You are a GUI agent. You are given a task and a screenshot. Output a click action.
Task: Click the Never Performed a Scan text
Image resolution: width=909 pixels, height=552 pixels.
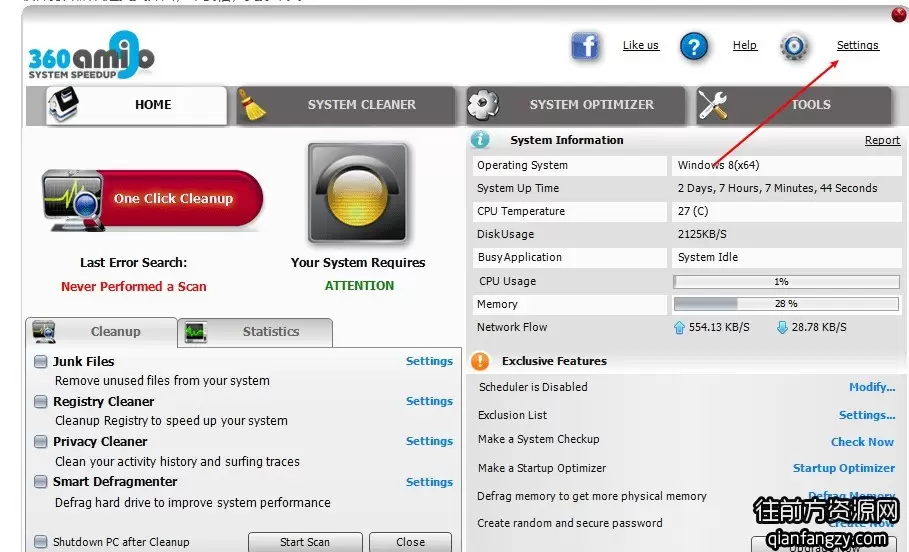point(133,286)
